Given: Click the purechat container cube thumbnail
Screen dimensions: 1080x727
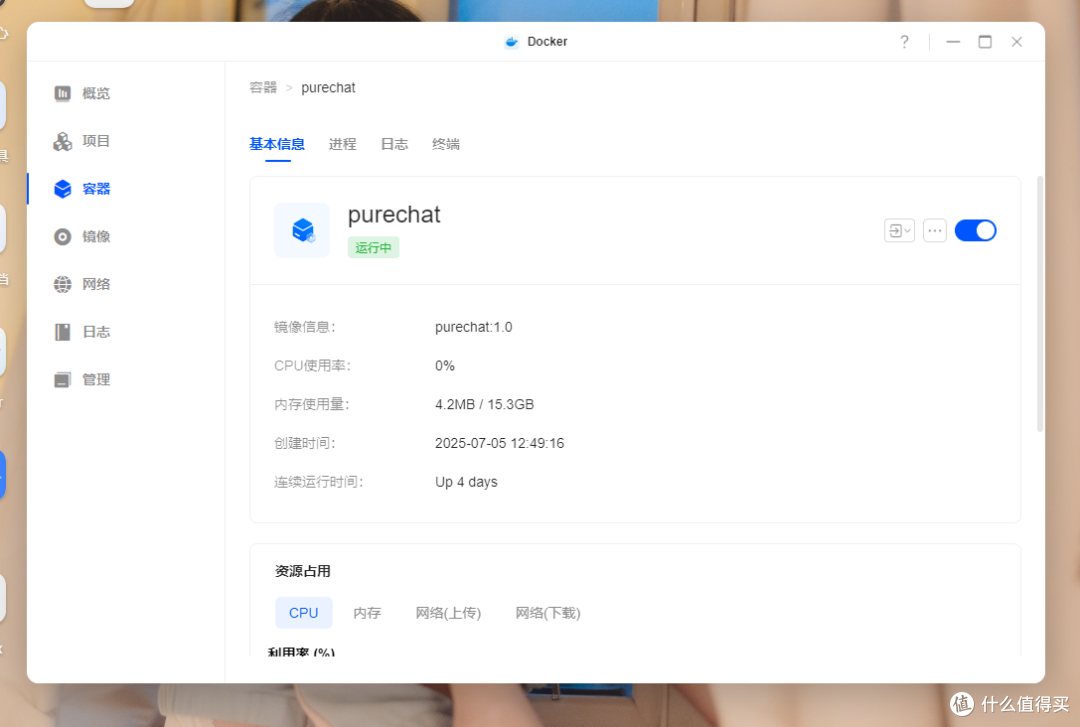Looking at the screenshot, I should pyautogui.click(x=302, y=230).
